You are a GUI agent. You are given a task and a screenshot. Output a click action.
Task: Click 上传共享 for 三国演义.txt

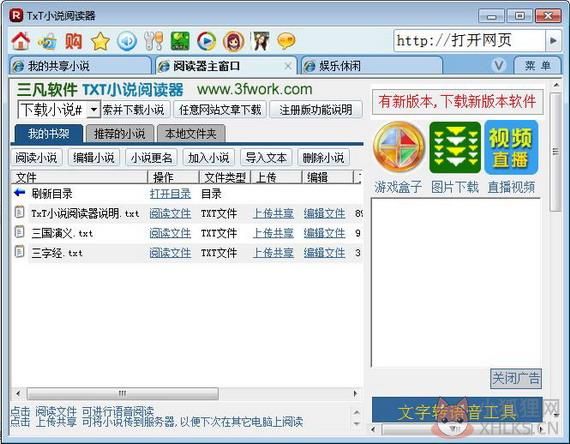click(x=273, y=233)
